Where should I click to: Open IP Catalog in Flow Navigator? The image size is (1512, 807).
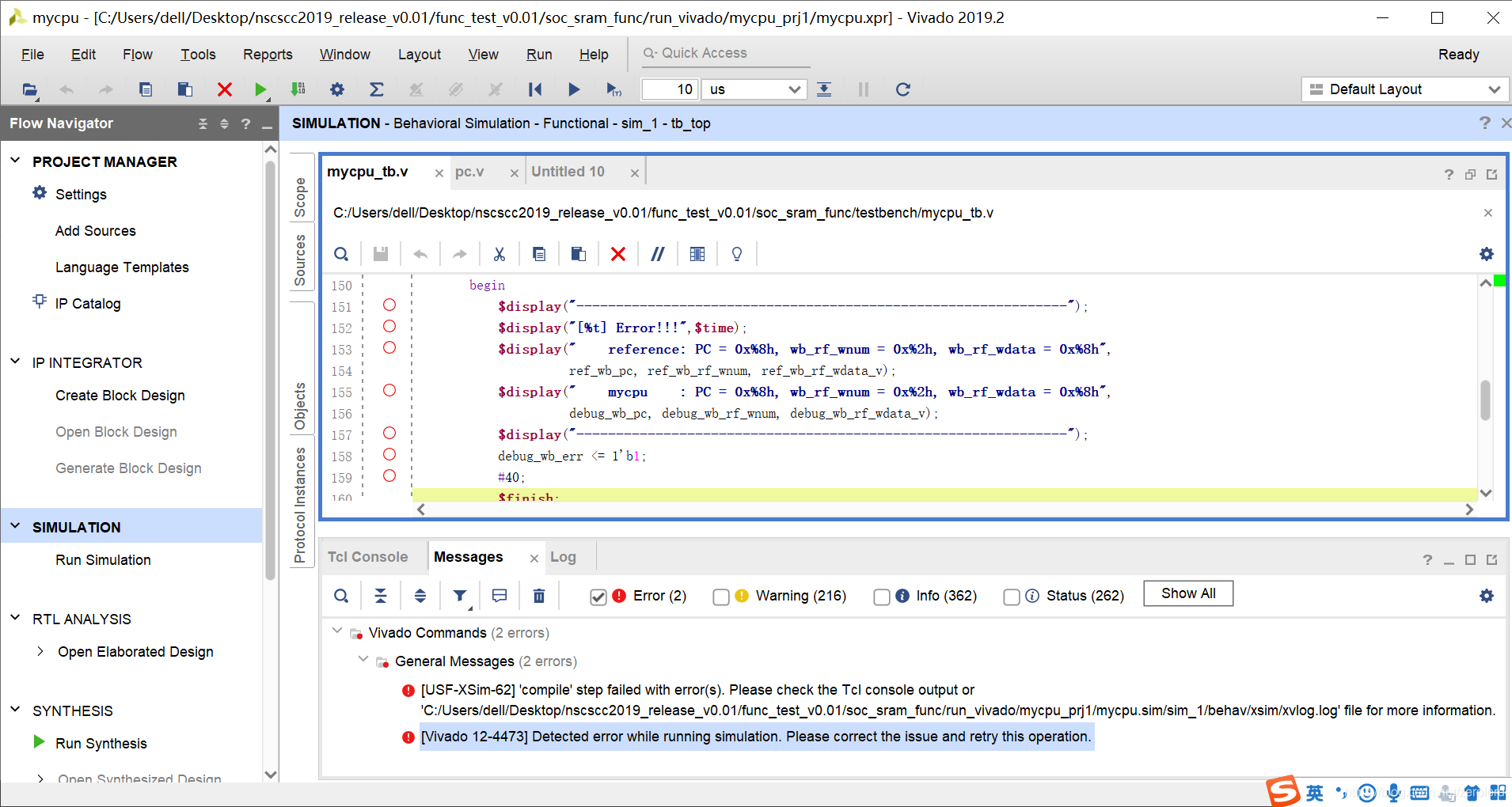click(88, 304)
